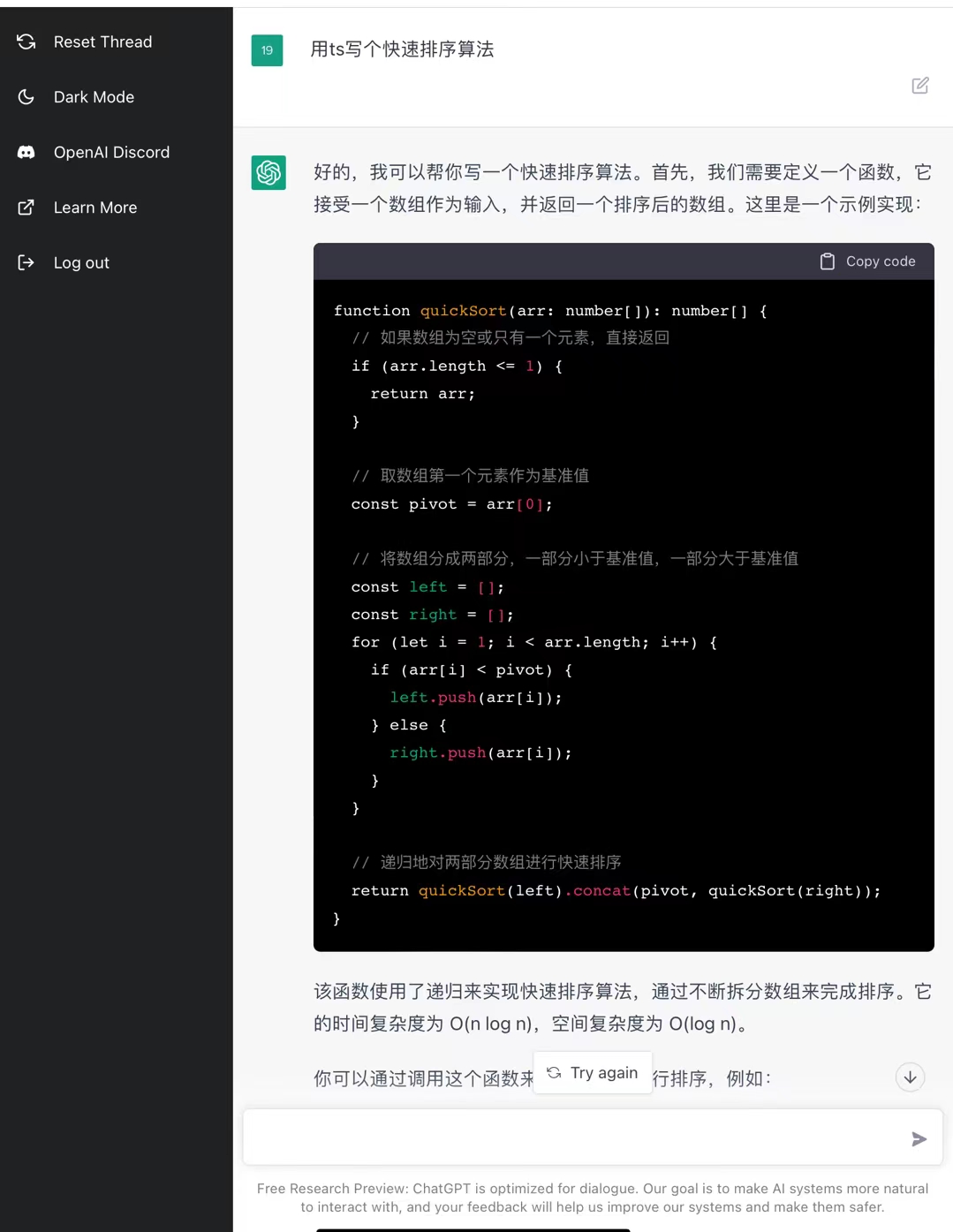953x1232 pixels.
Task: Open the Learn More text link
Action: 95,208
